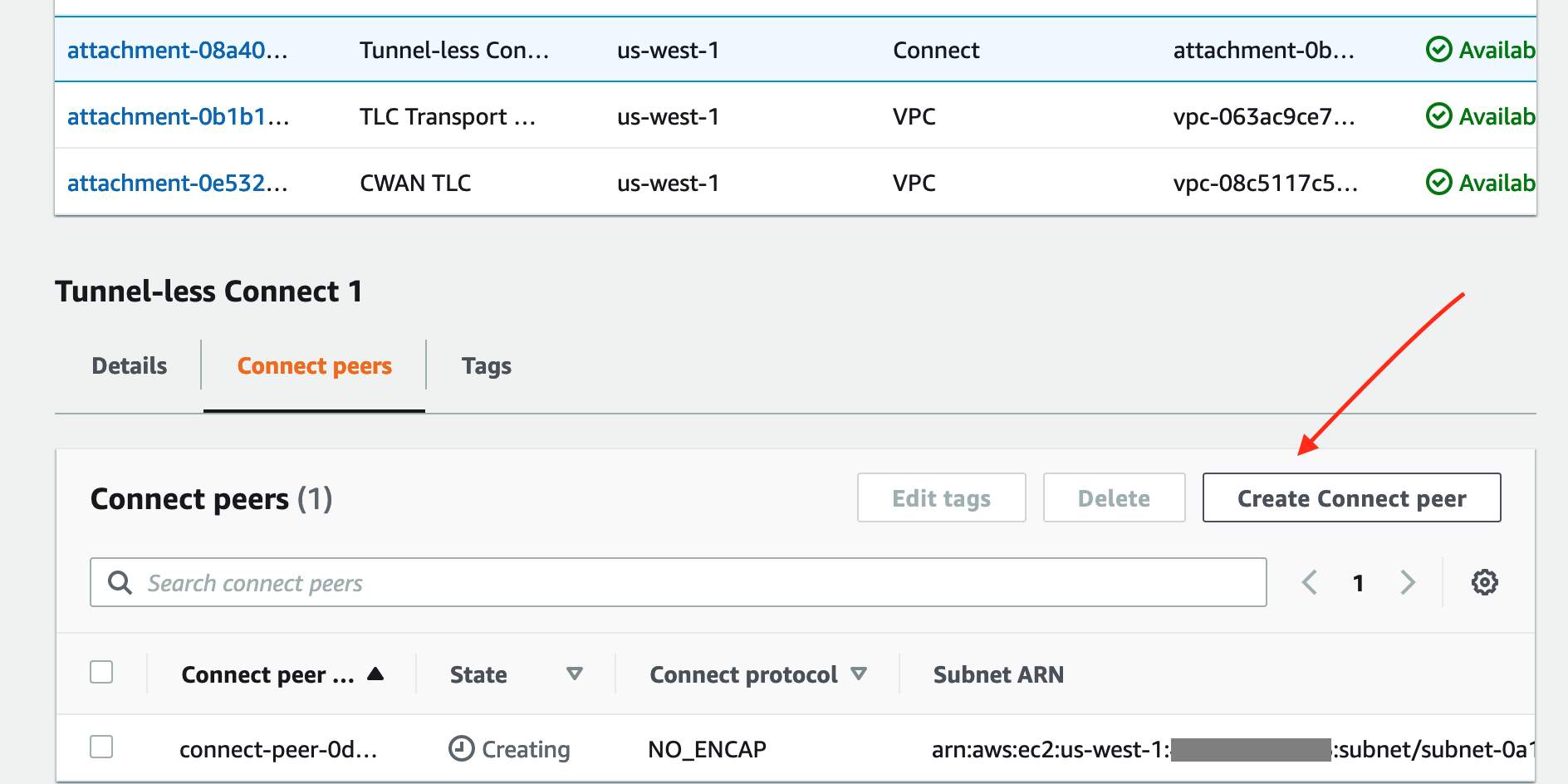The image size is (1568, 784).
Task: Tick the checkbox for connect-peer-0d row
Action: coord(101,747)
